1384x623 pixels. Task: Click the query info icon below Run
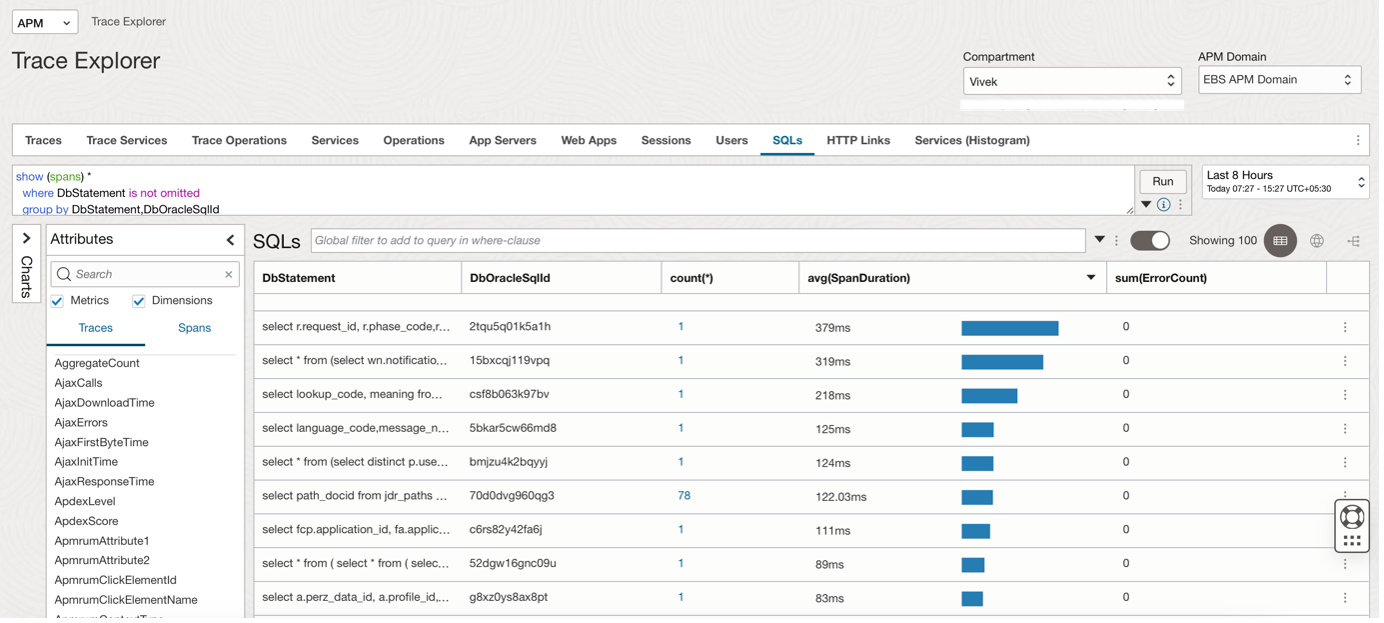click(1163, 205)
